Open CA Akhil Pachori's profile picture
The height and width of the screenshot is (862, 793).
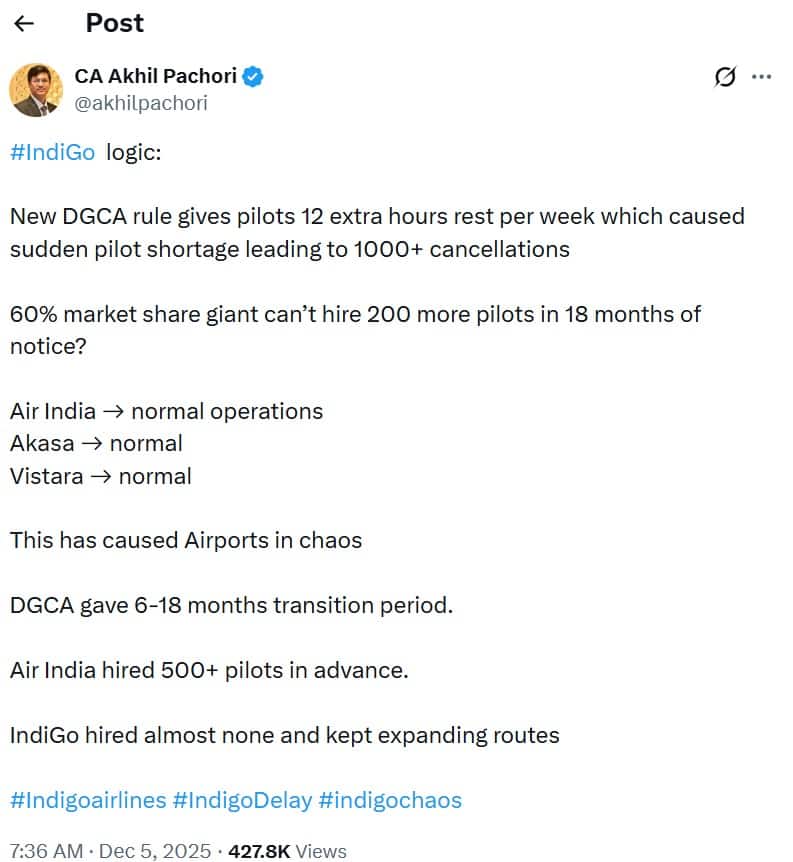coord(36,89)
